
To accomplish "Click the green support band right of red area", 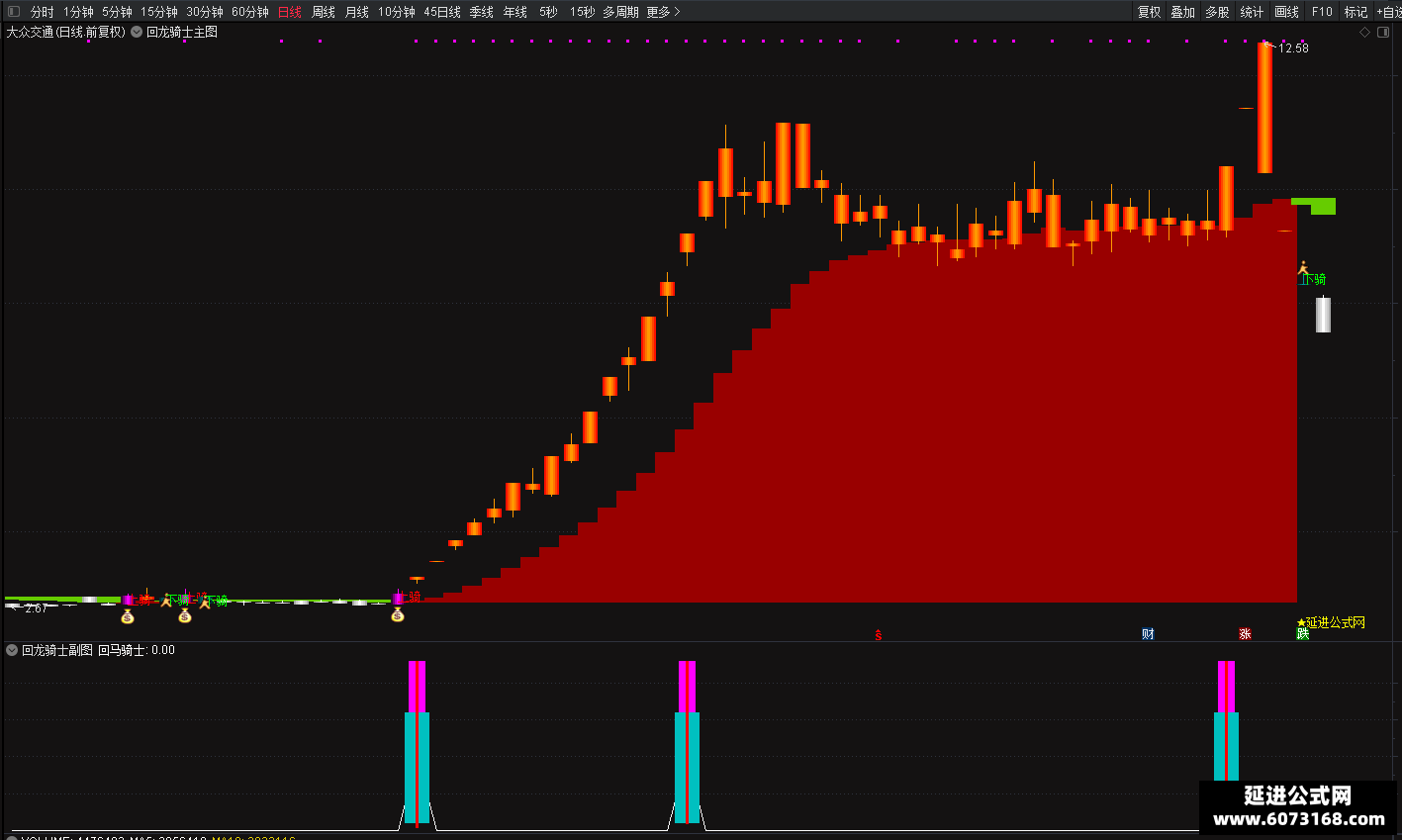I will [1314, 206].
